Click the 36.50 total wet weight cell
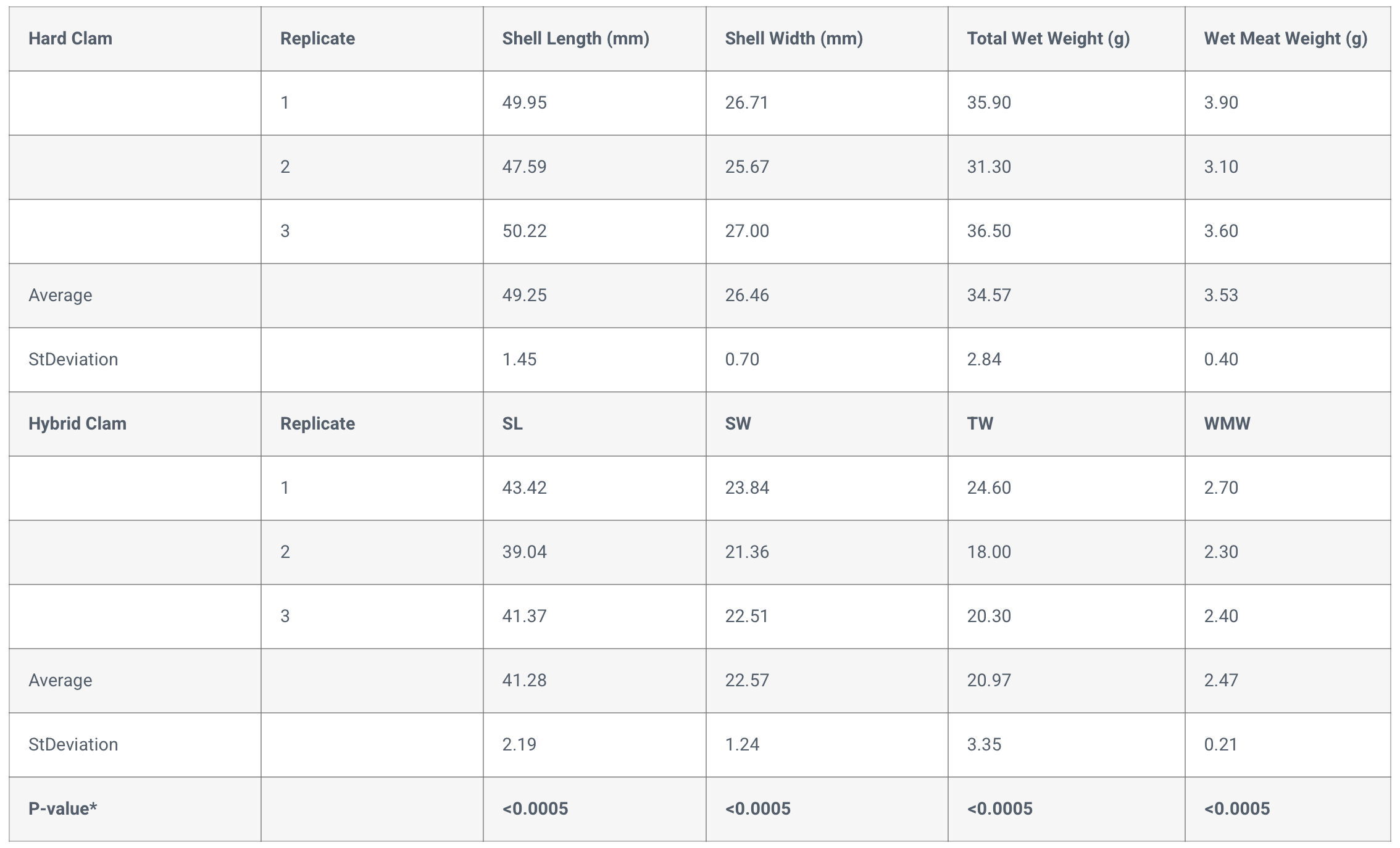1400x848 pixels. click(x=989, y=231)
